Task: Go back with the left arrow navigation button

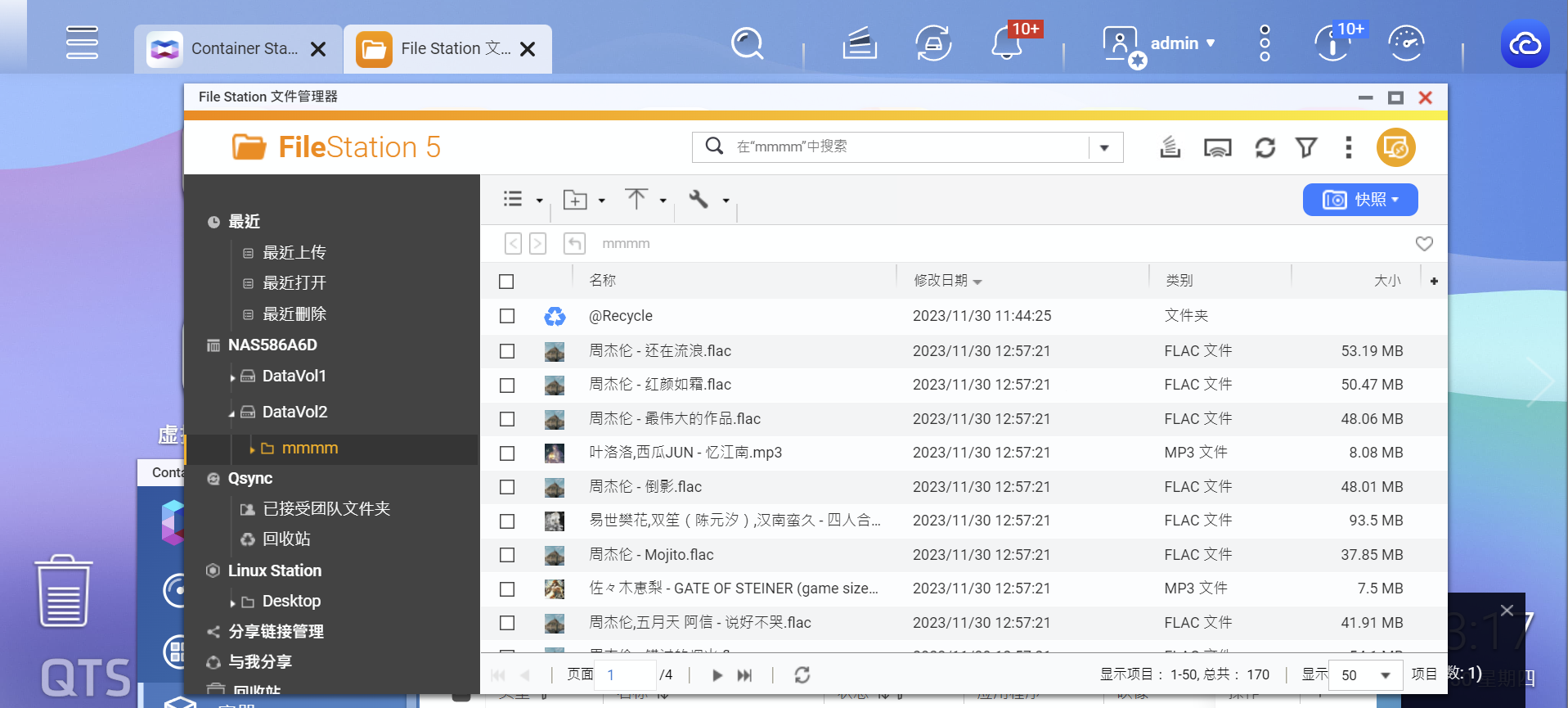Action: [513, 244]
